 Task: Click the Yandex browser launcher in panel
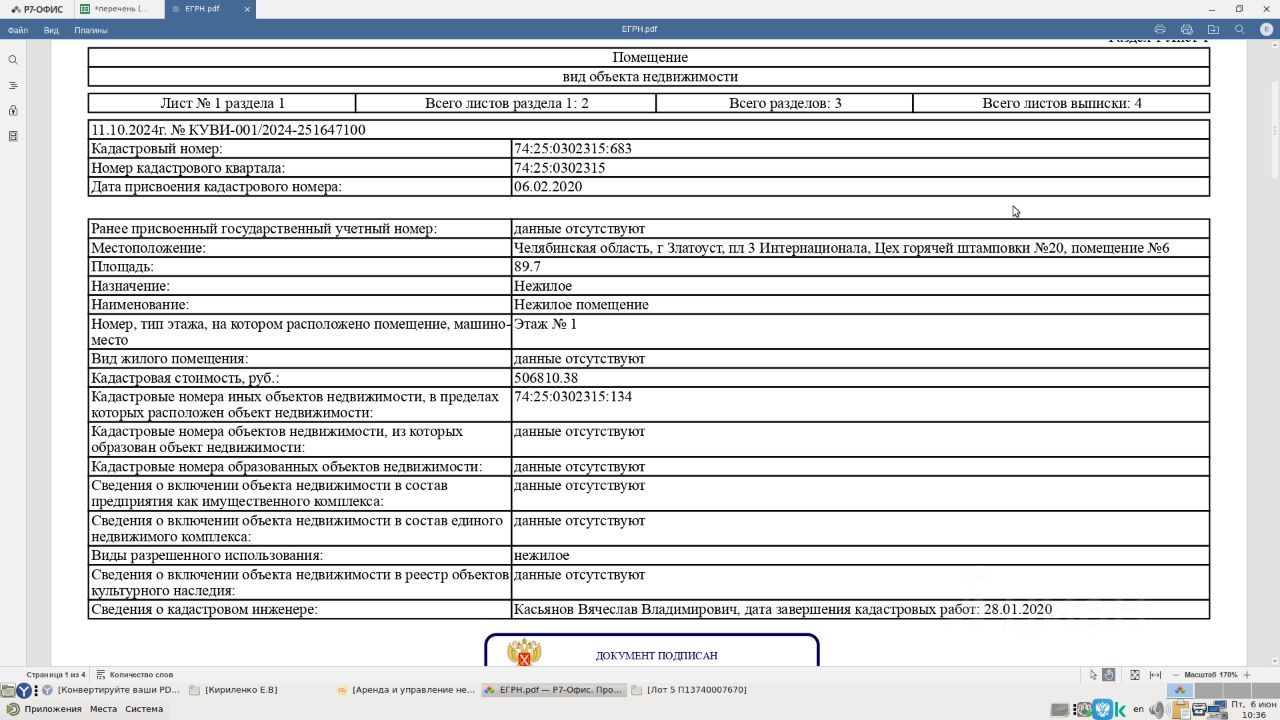[x=23, y=690]
